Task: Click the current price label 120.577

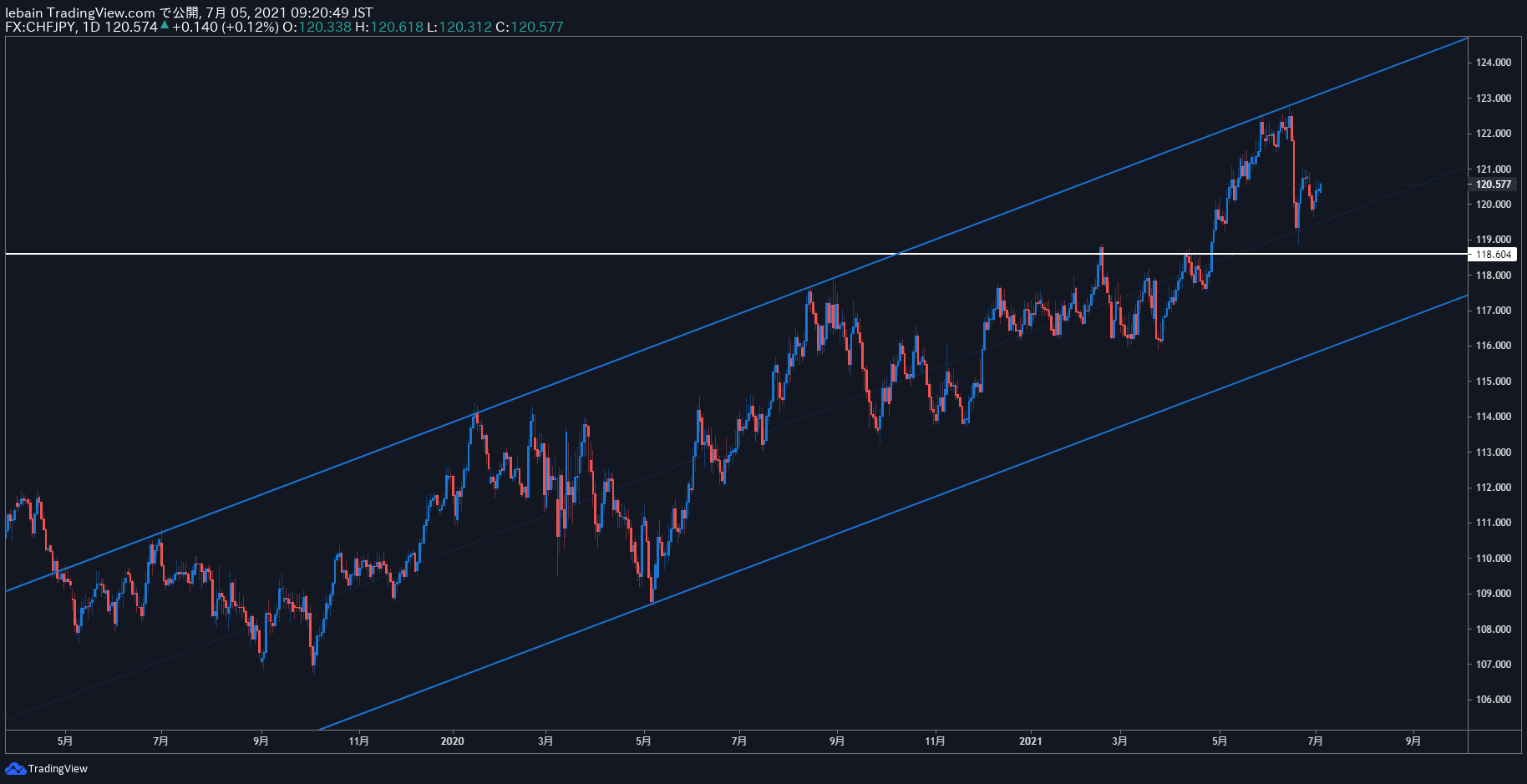Action: tap(1494, 185)
